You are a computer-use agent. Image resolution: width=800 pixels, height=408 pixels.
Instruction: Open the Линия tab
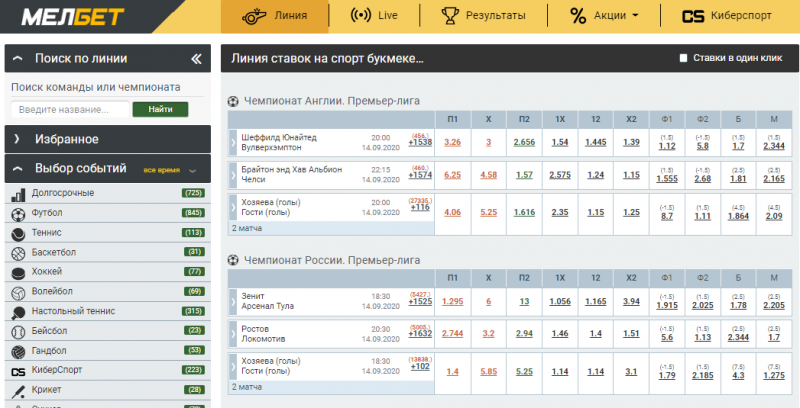click(x=274, y=16)
